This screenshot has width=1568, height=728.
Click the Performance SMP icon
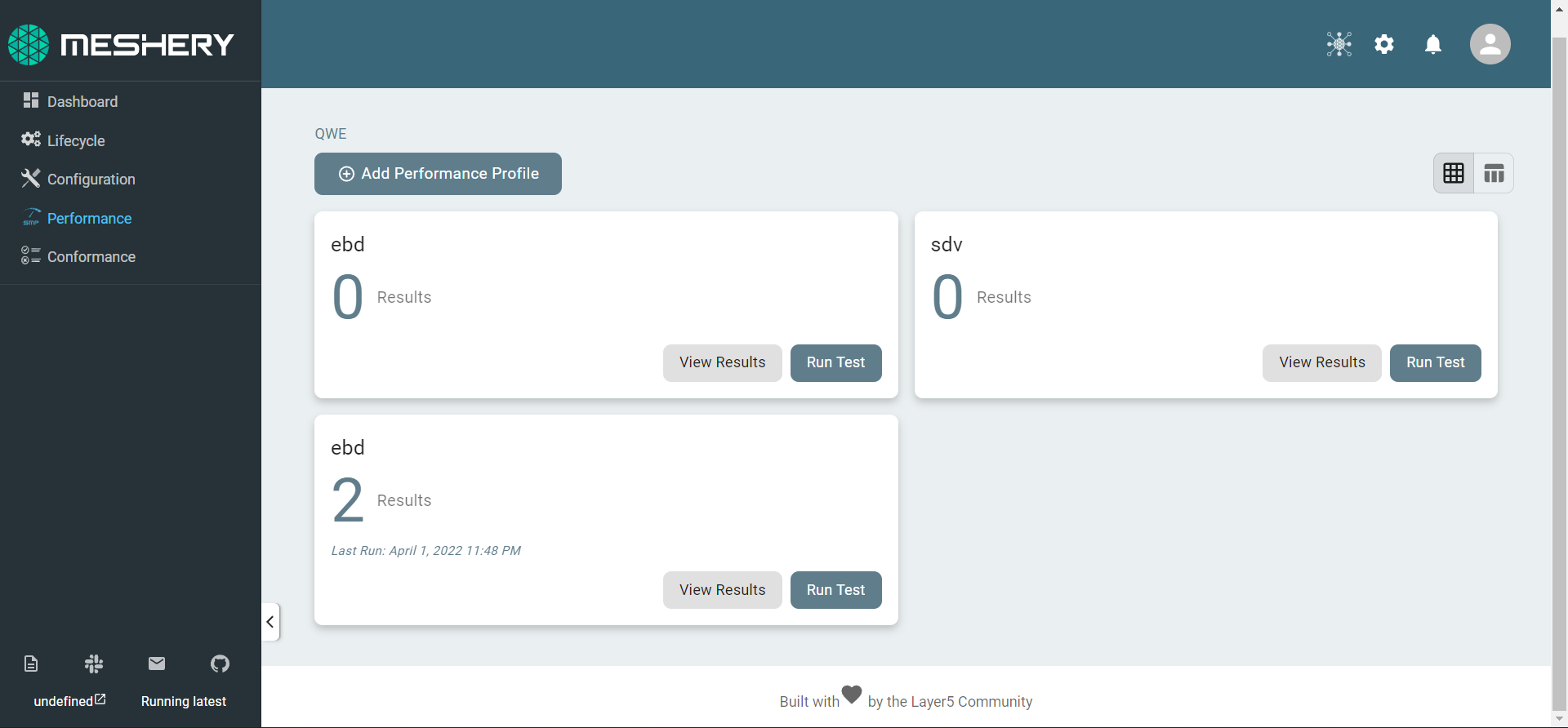coord(31,217)
